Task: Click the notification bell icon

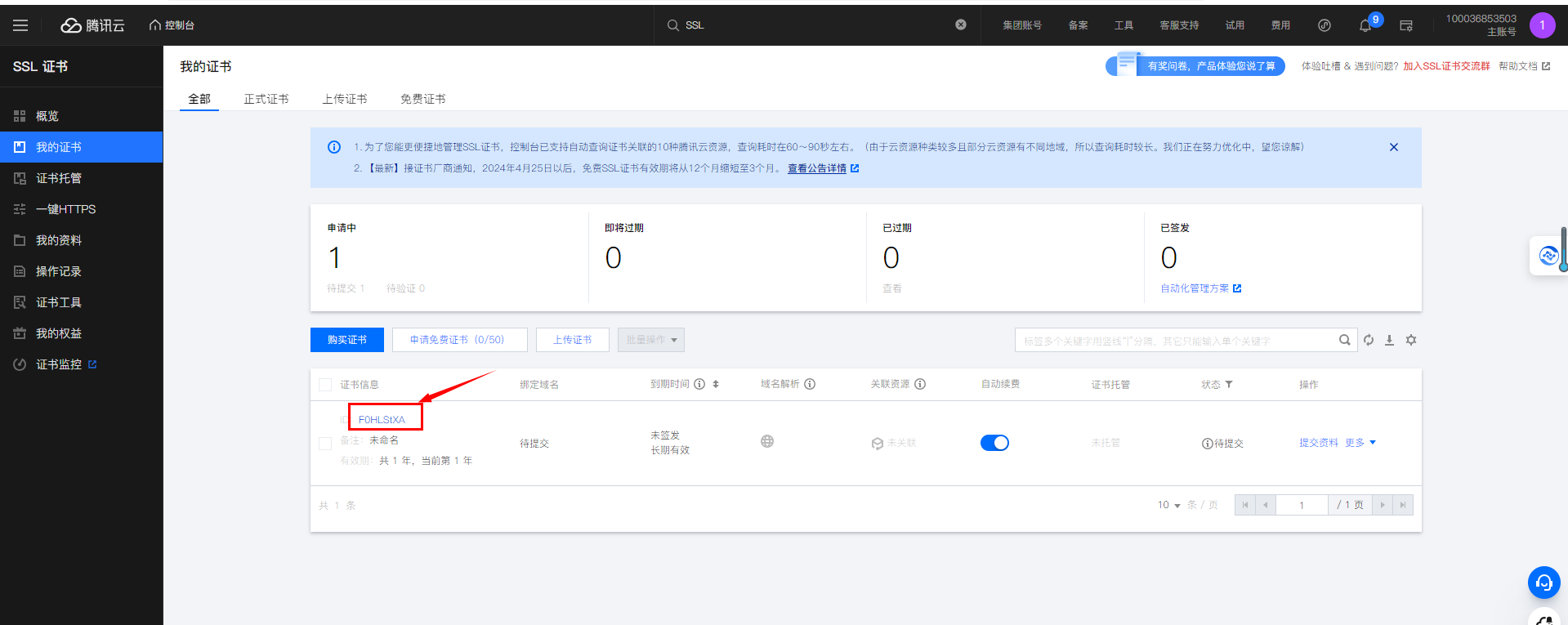Action: click(1365, 25)
